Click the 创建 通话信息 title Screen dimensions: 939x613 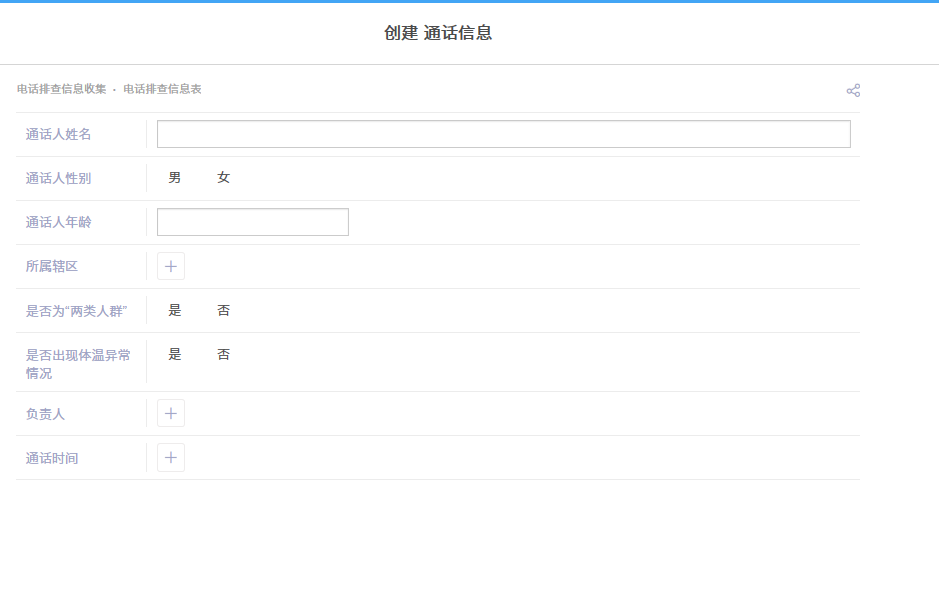click(x=438, y=33)
